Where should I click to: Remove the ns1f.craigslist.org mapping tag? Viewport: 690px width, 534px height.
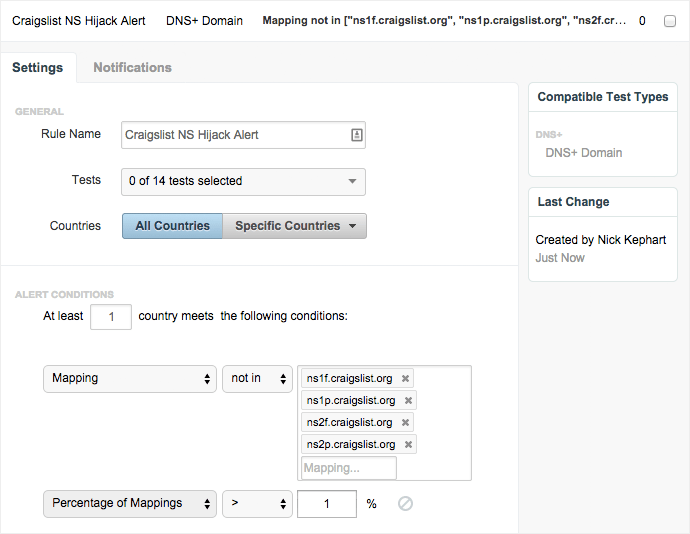[405, 379]
